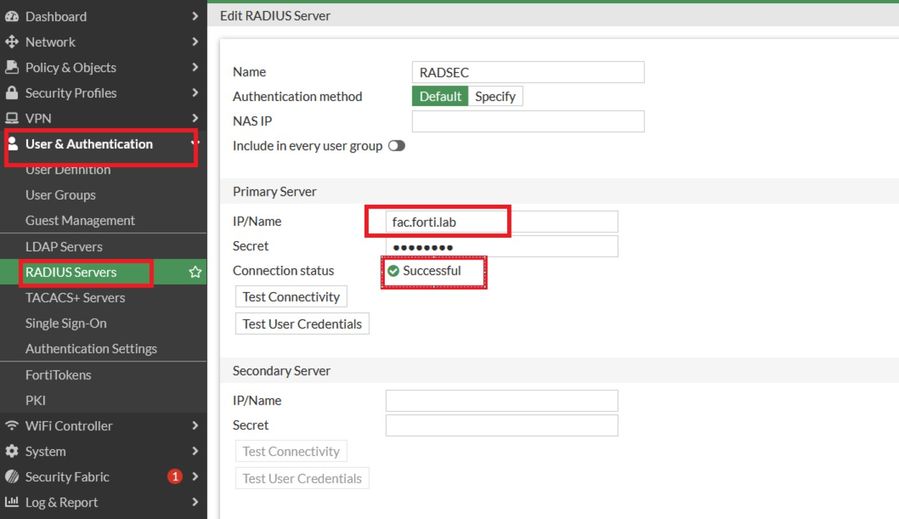Click the Secondary Server section heading
Viewport: 899px width, 519px height.
pos(282,370)
